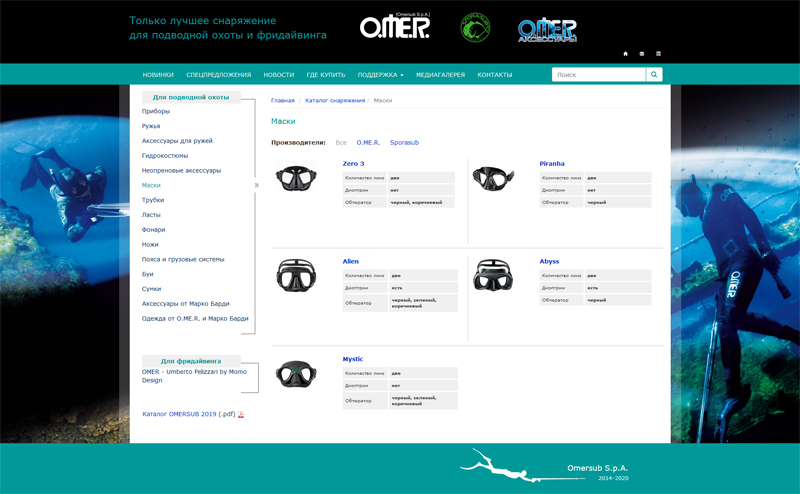Open the КОНТАКТЫ menu item

494,75
